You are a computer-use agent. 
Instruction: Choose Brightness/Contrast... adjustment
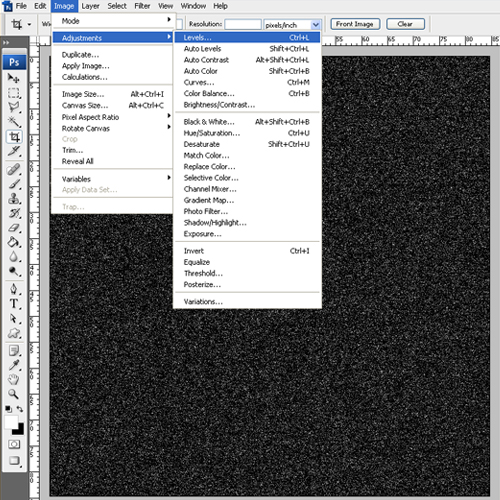pos(247,105)
